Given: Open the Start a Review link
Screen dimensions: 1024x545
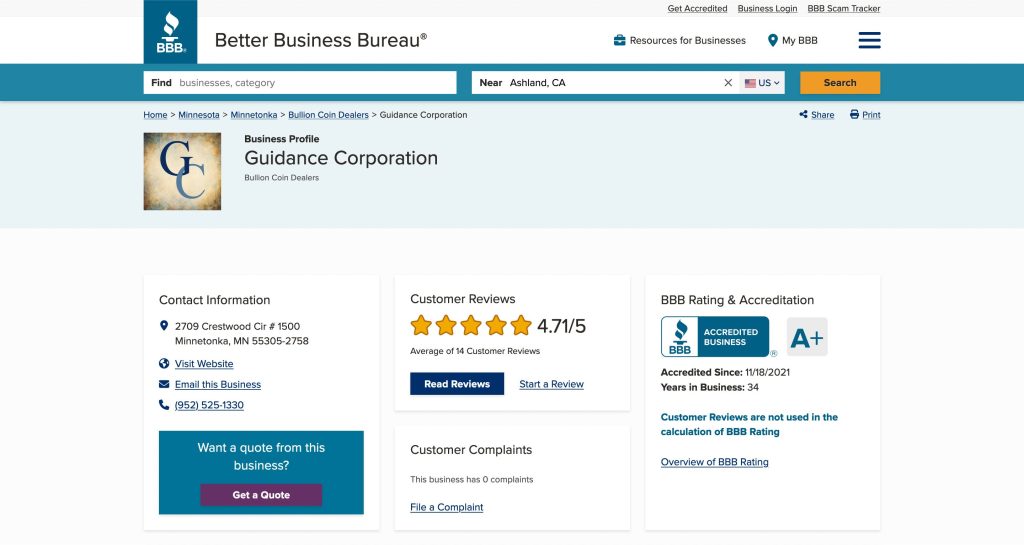Looking at the screenshot, I should tap(551, 384).
